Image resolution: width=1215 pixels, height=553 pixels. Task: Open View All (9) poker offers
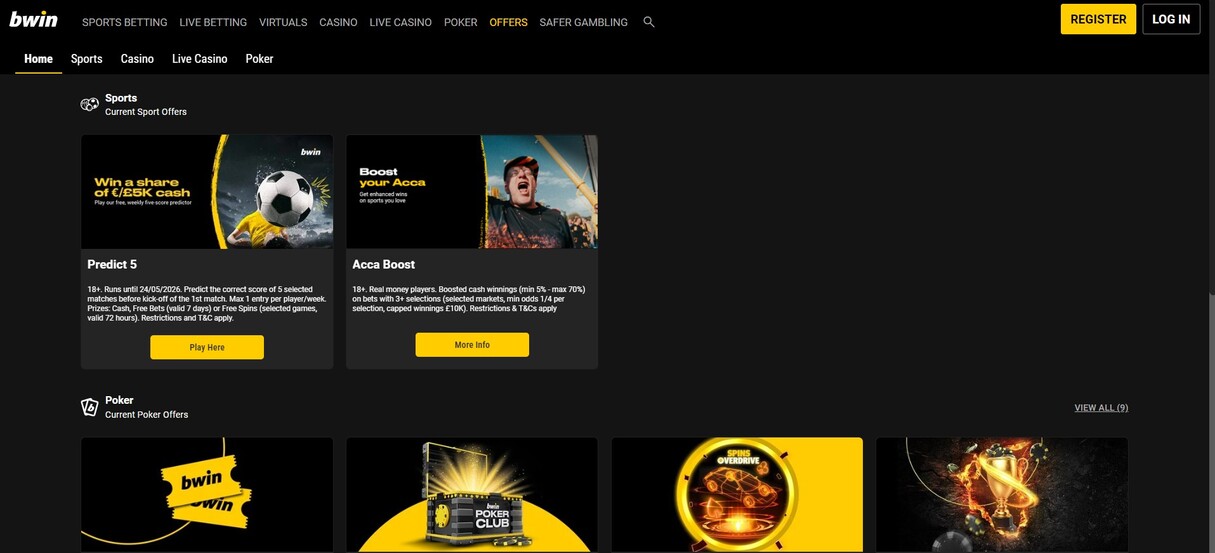(x=1101, y=408)
